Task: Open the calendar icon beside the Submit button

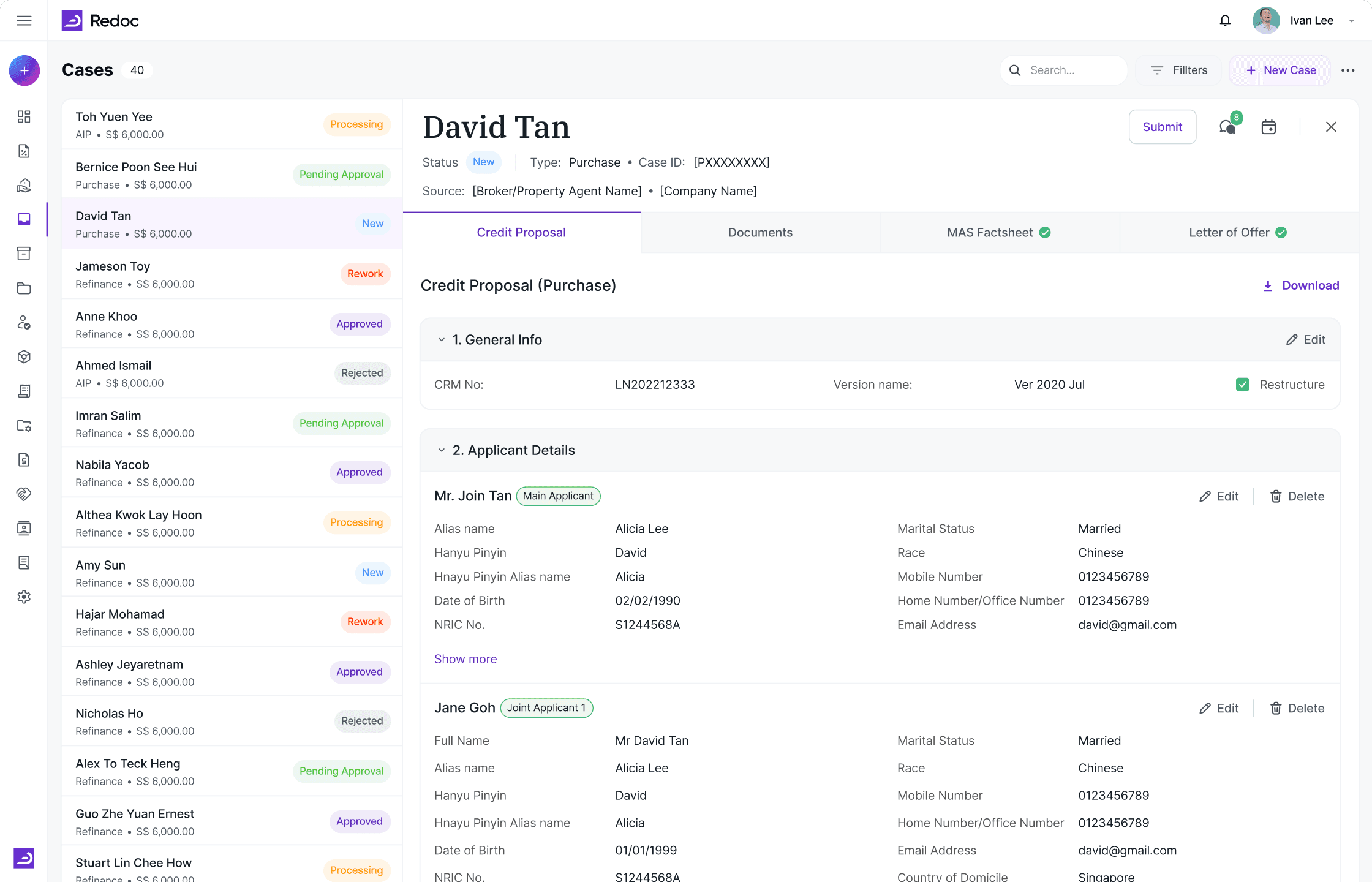Action: pos(1269,126)
